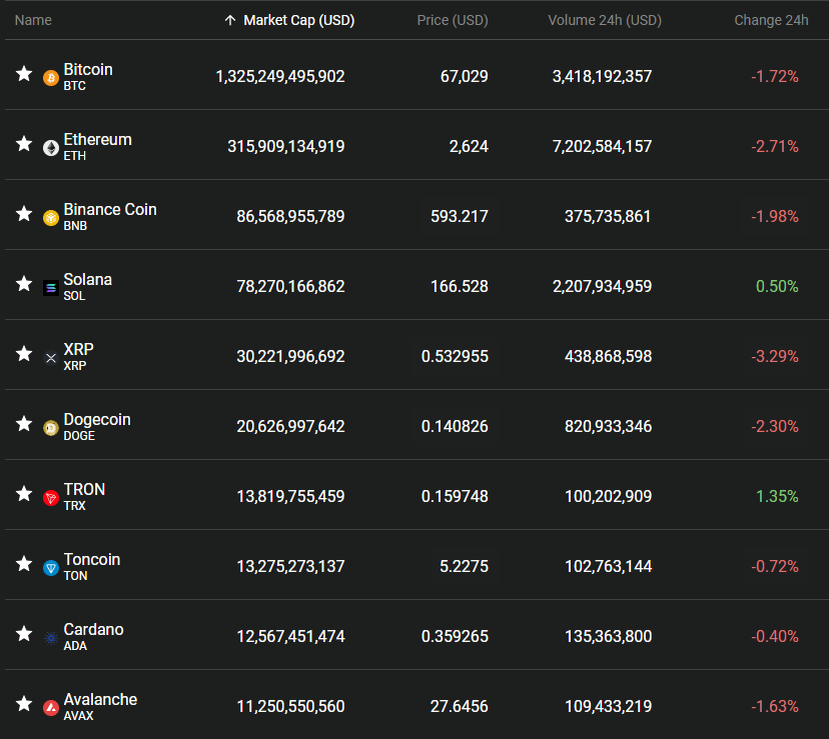Click the Ethereum diamond logo icon
829x739 pixels.
[x=51, y=148]
